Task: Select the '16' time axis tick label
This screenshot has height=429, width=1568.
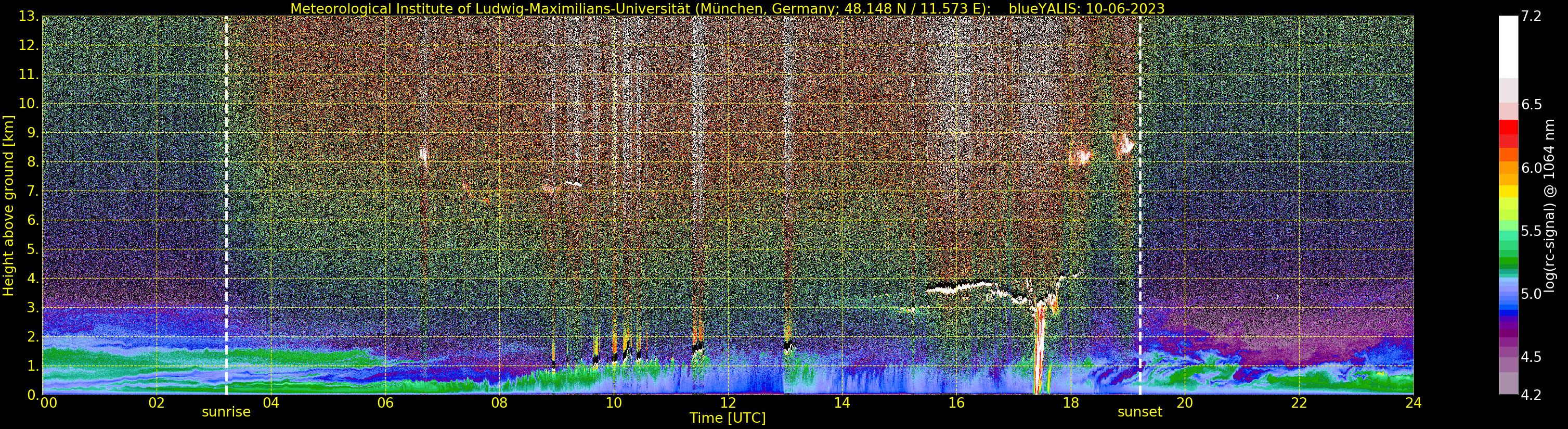Action: point(956,403)
